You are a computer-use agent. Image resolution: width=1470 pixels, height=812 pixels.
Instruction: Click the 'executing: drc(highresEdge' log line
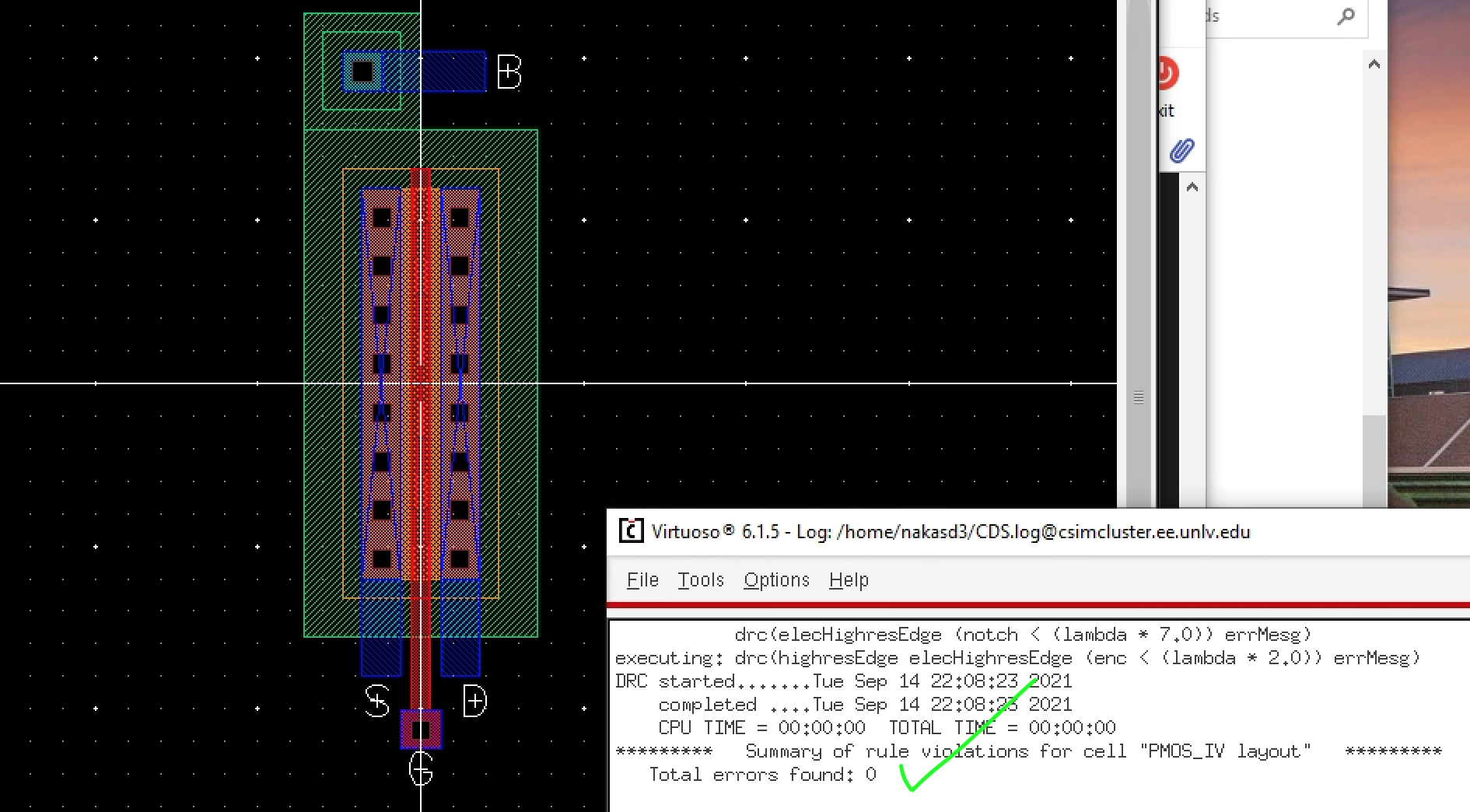(x=1017, y=658)
